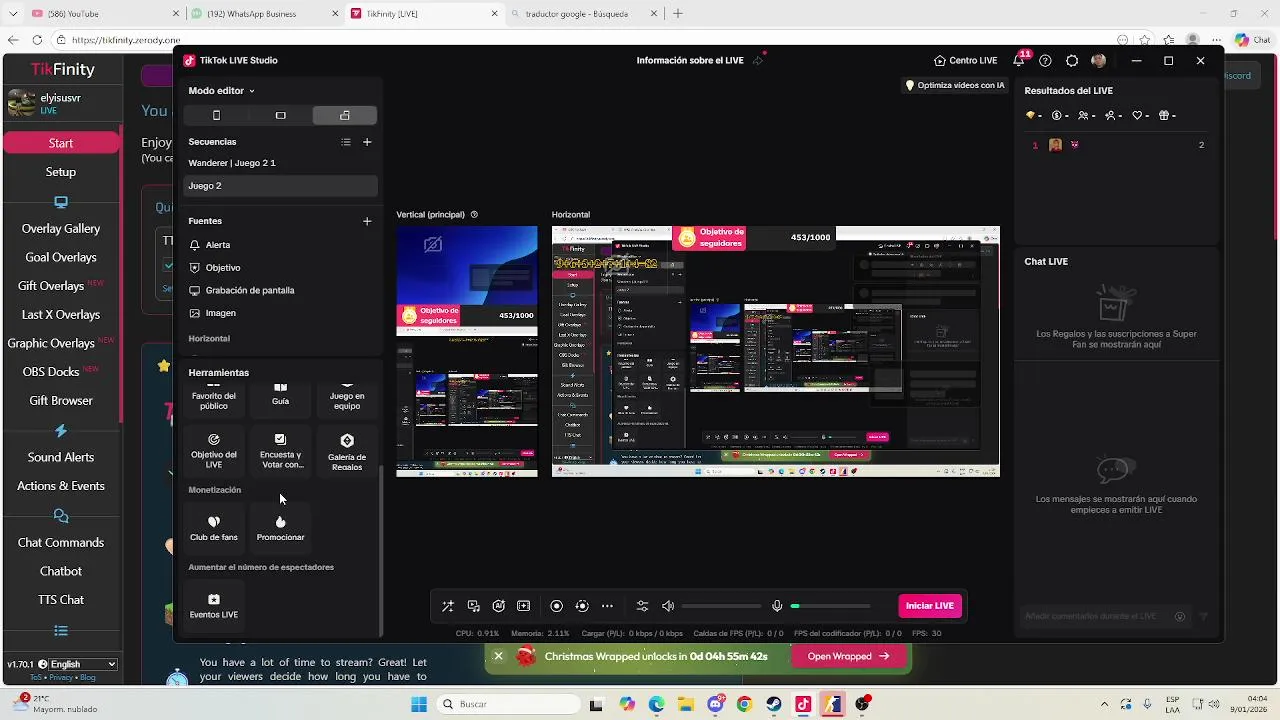Screen dimensions: 1280x720
Task: Open the Objetivo del LIVE tool
Action: (214, 451)
